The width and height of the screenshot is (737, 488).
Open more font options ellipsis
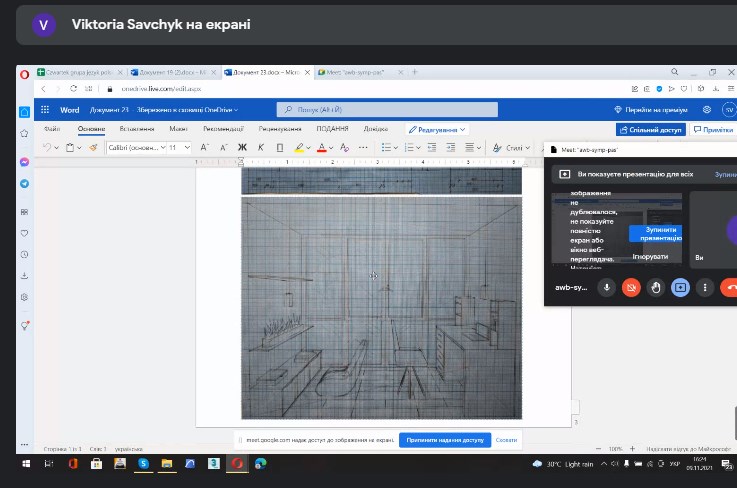click(x=363, y=148)
